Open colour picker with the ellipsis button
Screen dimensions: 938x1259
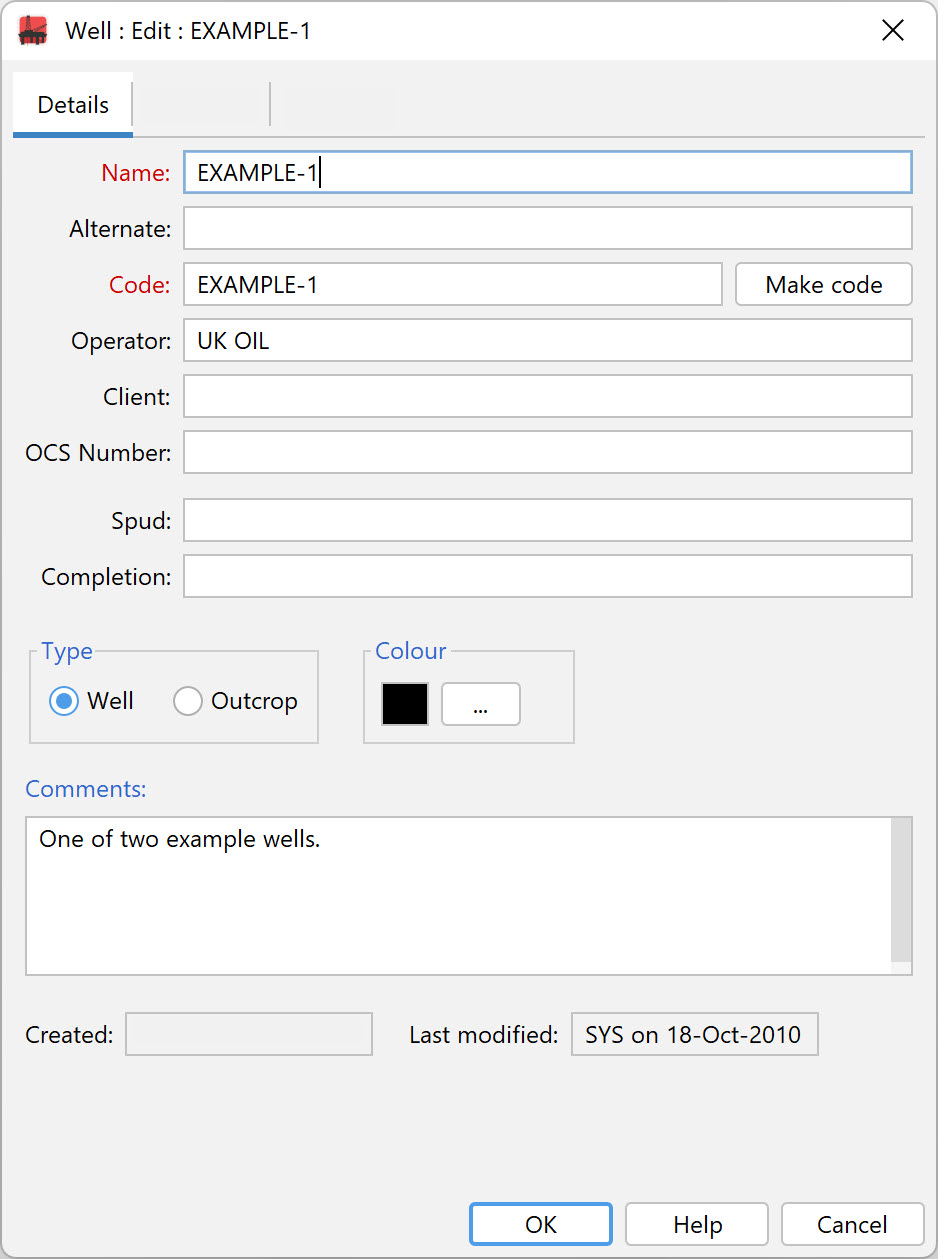click(480, 704)
